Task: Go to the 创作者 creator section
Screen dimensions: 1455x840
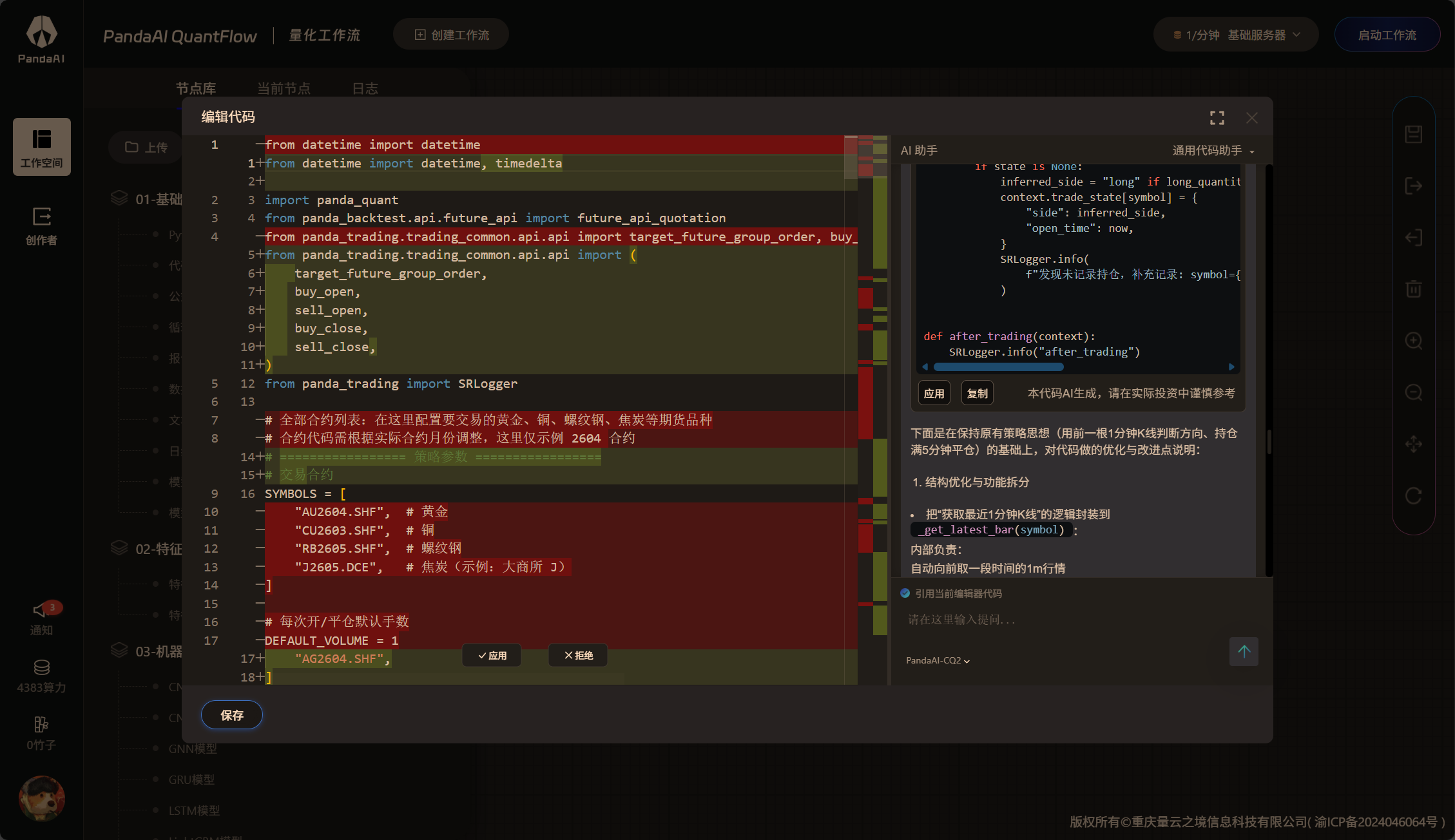Action: (42, 226)
